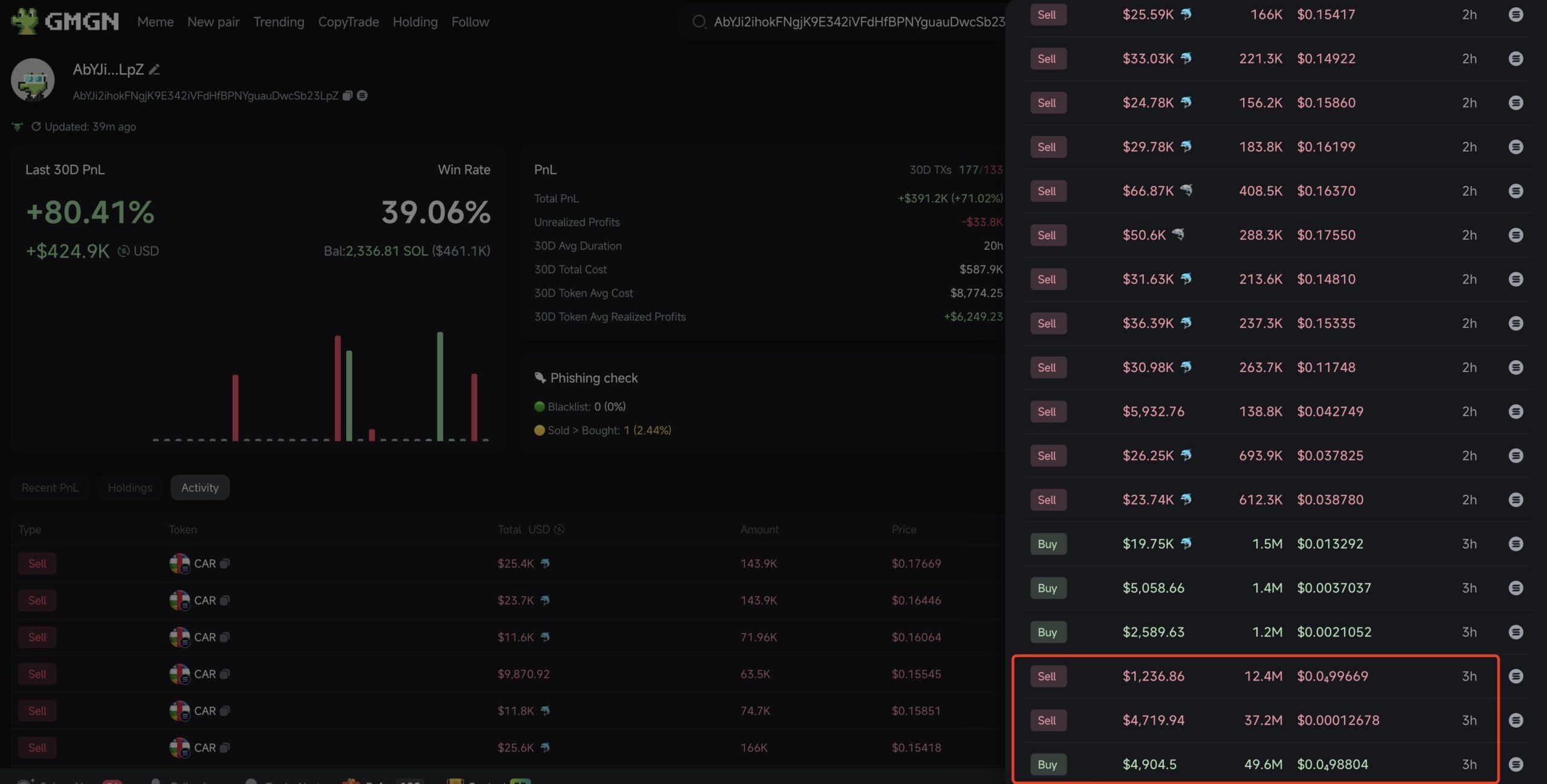This screenshot has height=784, width=1547.
Task: Open Solana explorer icon beside wallet address
Action: [x=362, y=95]
